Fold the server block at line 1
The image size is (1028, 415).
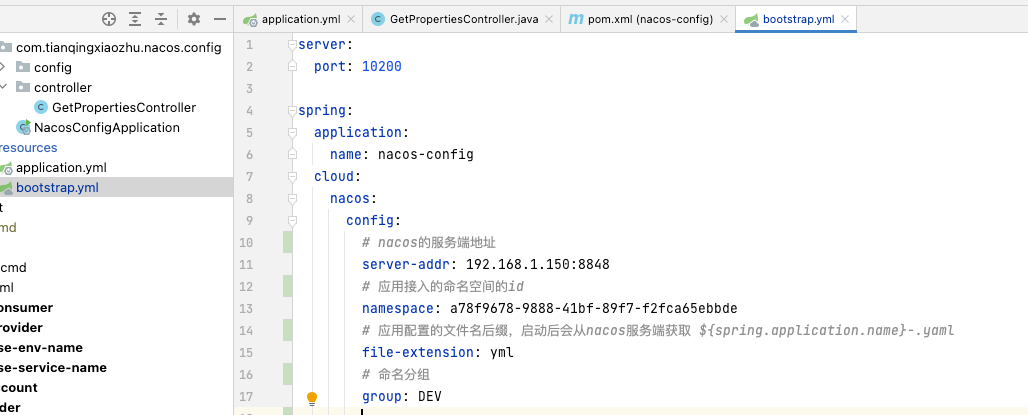tap(291, 45)
